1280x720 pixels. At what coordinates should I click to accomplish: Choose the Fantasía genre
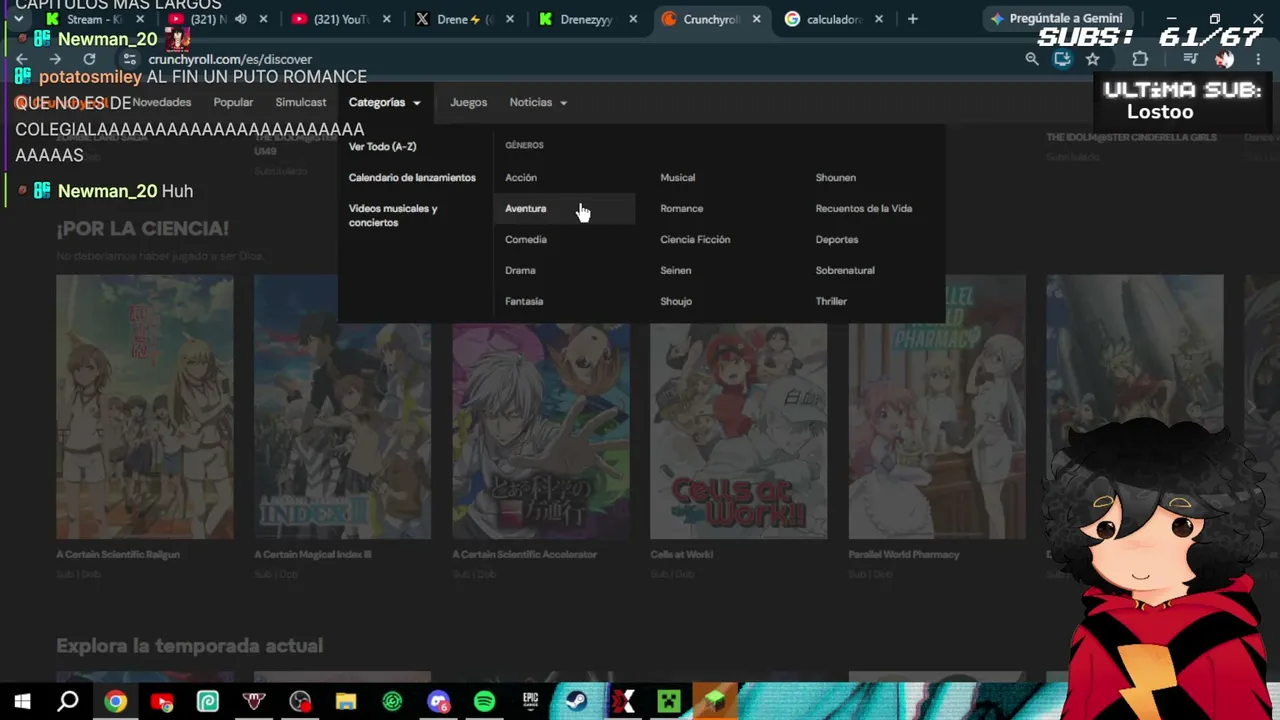tap(524, 301)
